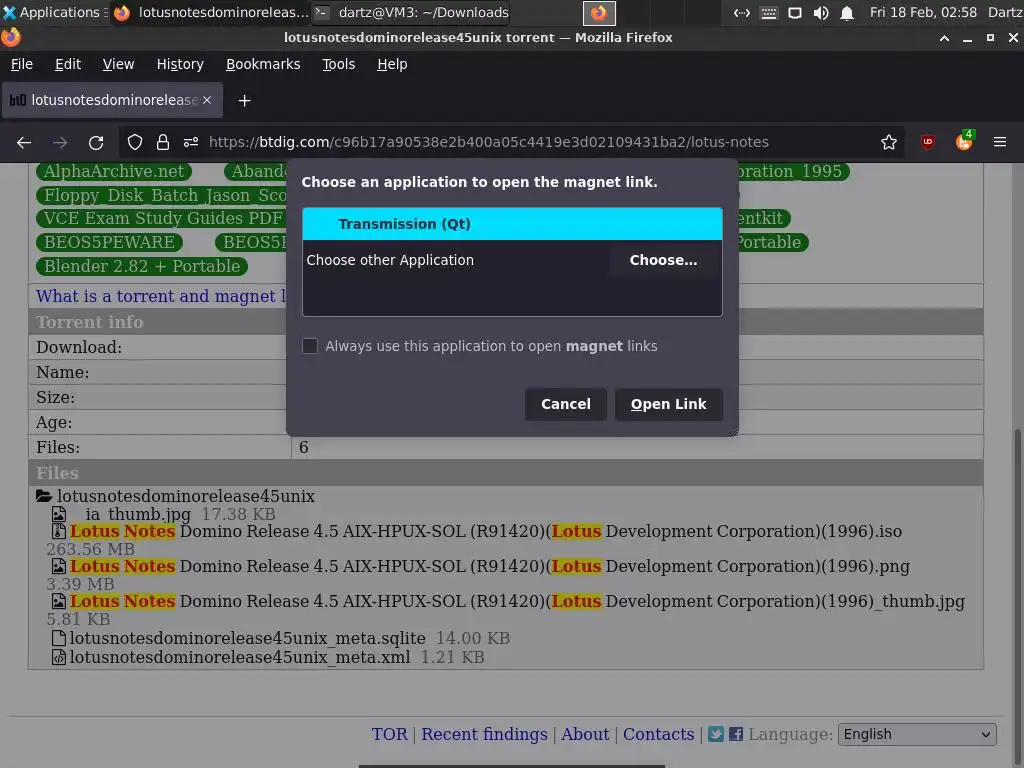
Task: Cancel the magnet link dialog
Action: pyautogui.click(x=566, y=404)
